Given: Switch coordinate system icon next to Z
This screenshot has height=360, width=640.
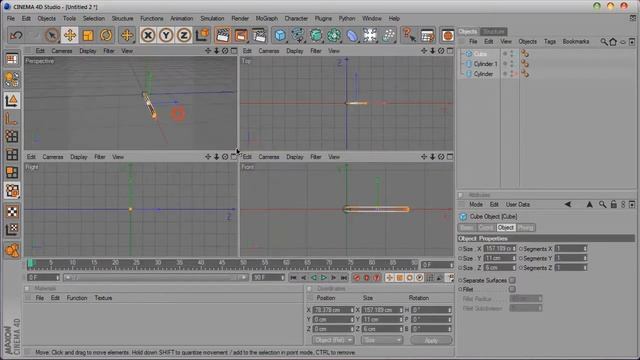Looking at the screenshot, I should 202,36.
